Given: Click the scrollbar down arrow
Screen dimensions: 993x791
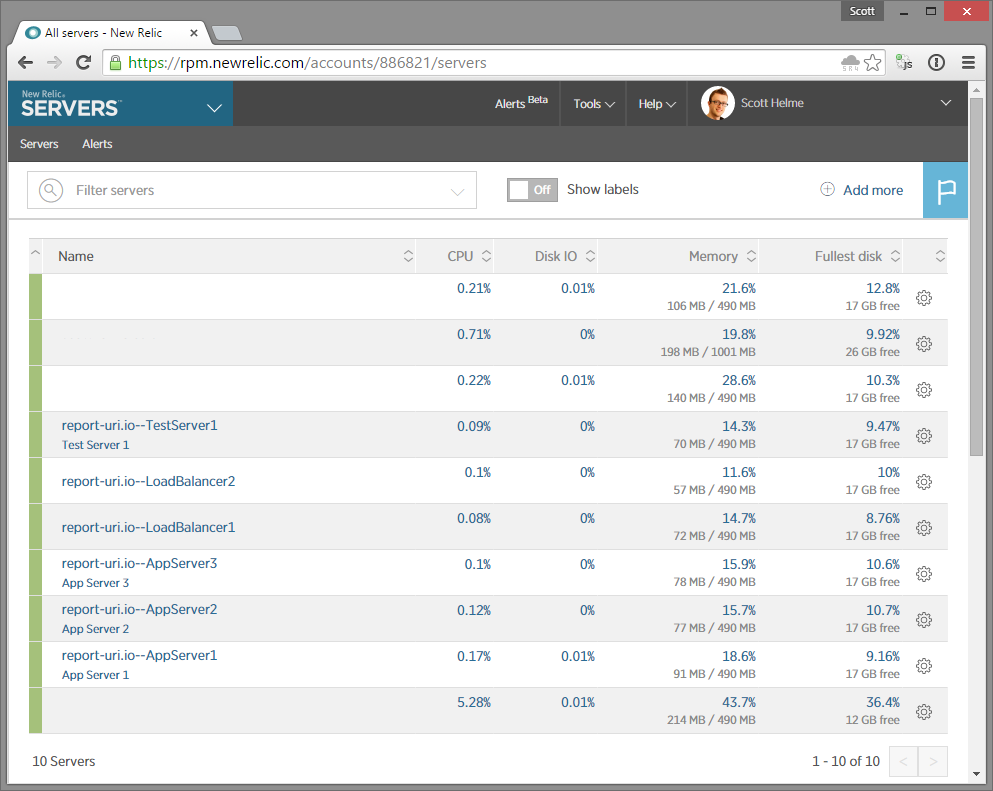Looking at the screenshot, I should (x=976, y=775).
